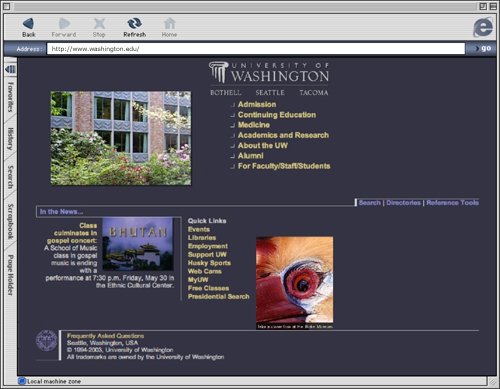Click the Quick Links heading

coord(207,221)
